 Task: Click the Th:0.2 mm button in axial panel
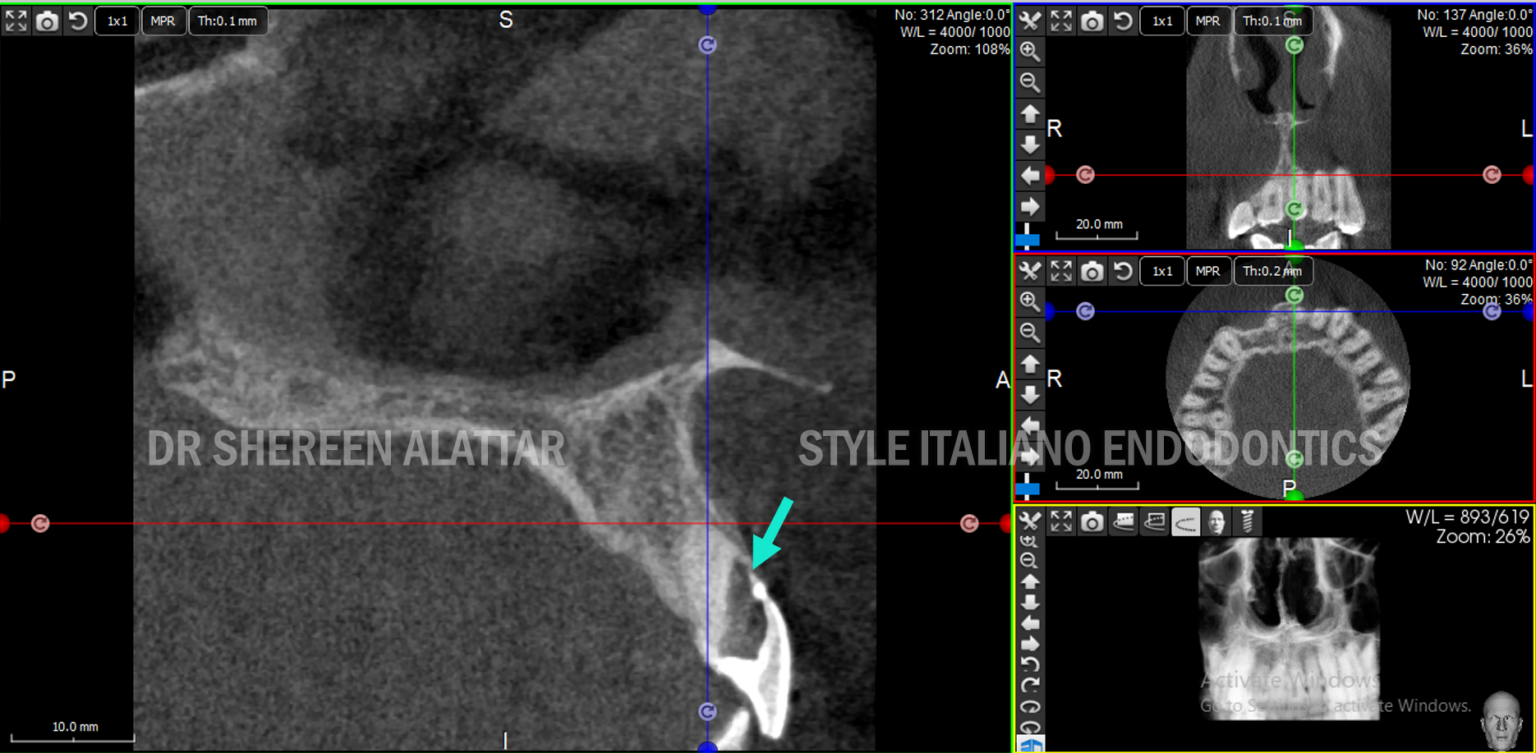coord(1273,270)
